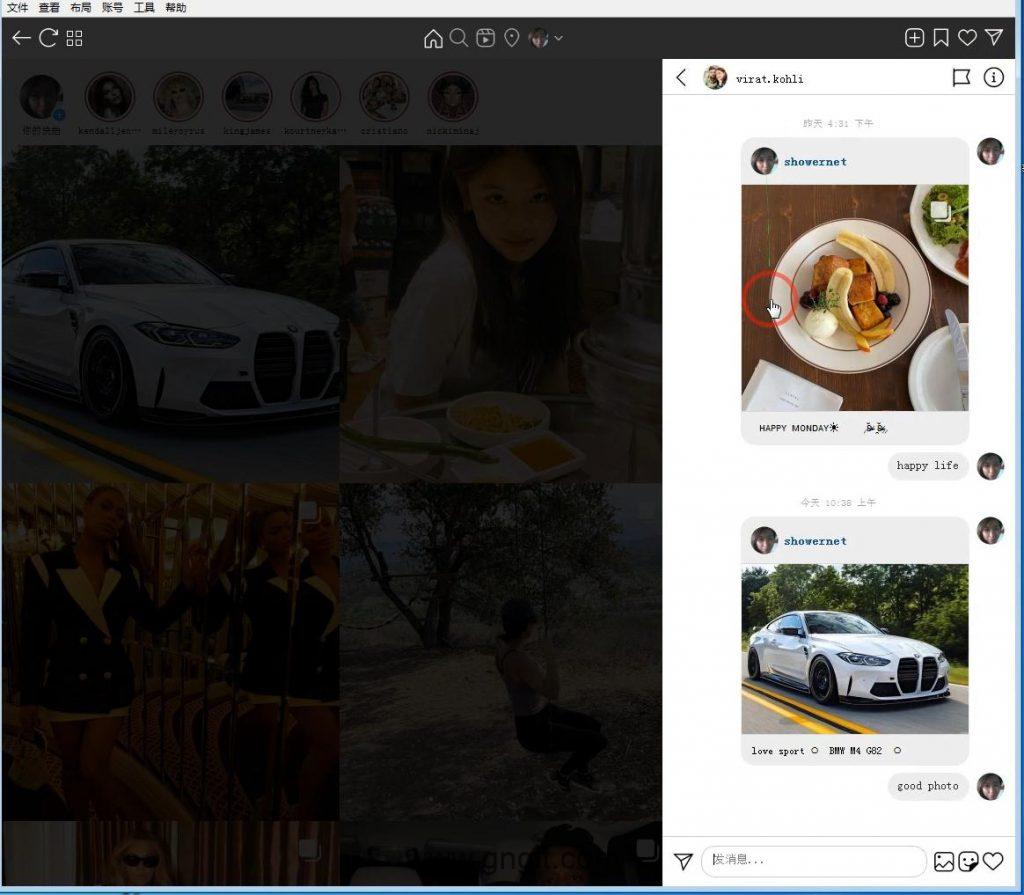Go back from virat.kohli chat
The height and width of the screenshot is (895, 1024).
[682, 77]
